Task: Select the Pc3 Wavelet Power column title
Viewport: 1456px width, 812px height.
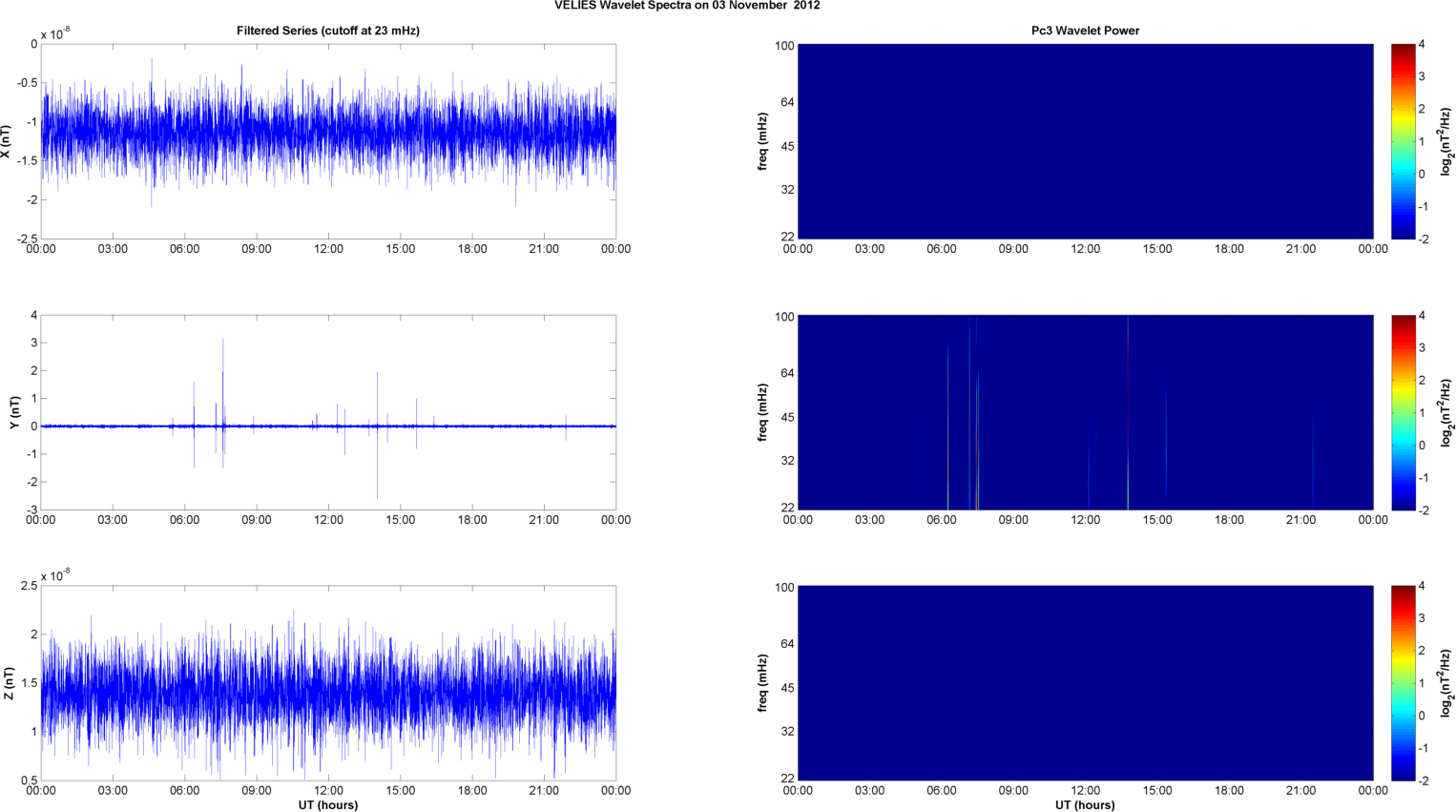Action: click(x=1085, y=31)
